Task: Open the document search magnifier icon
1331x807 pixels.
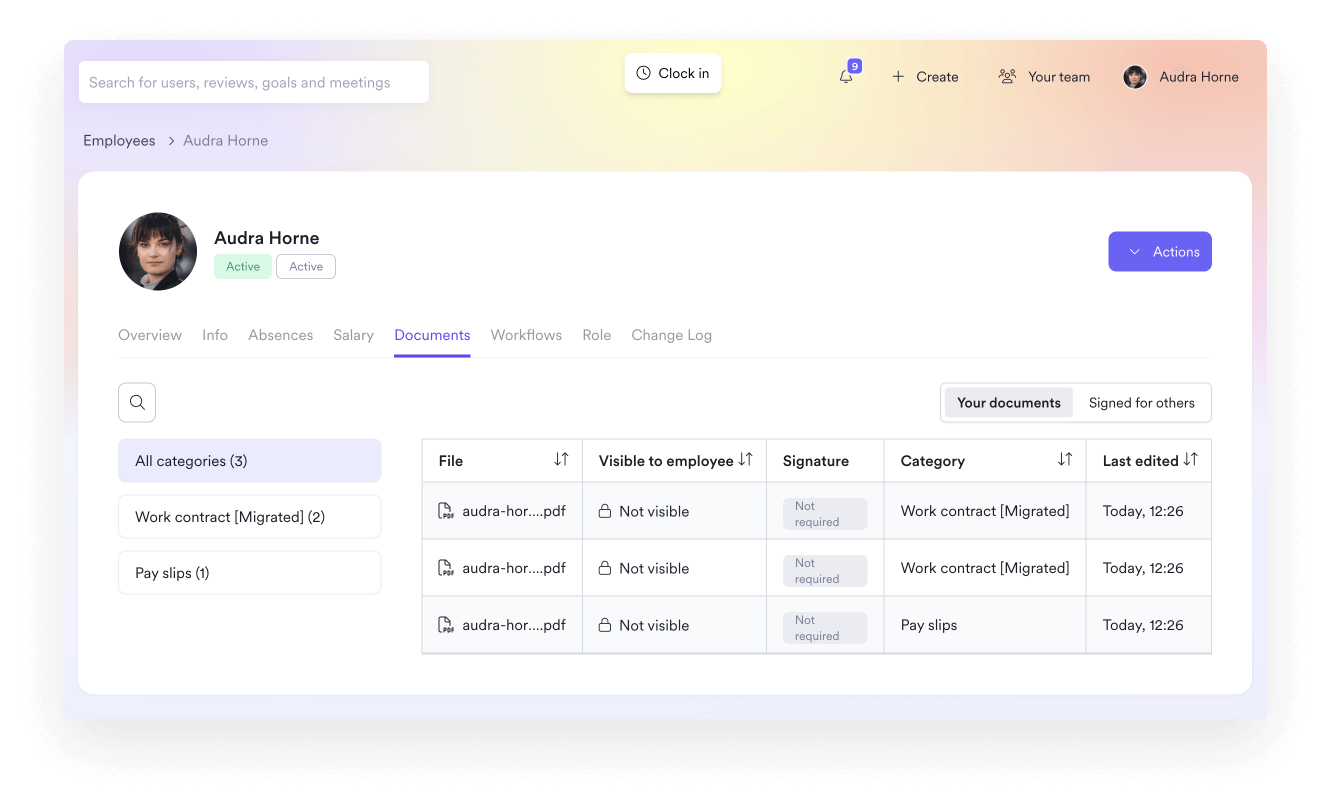Action: pos(137,402)
